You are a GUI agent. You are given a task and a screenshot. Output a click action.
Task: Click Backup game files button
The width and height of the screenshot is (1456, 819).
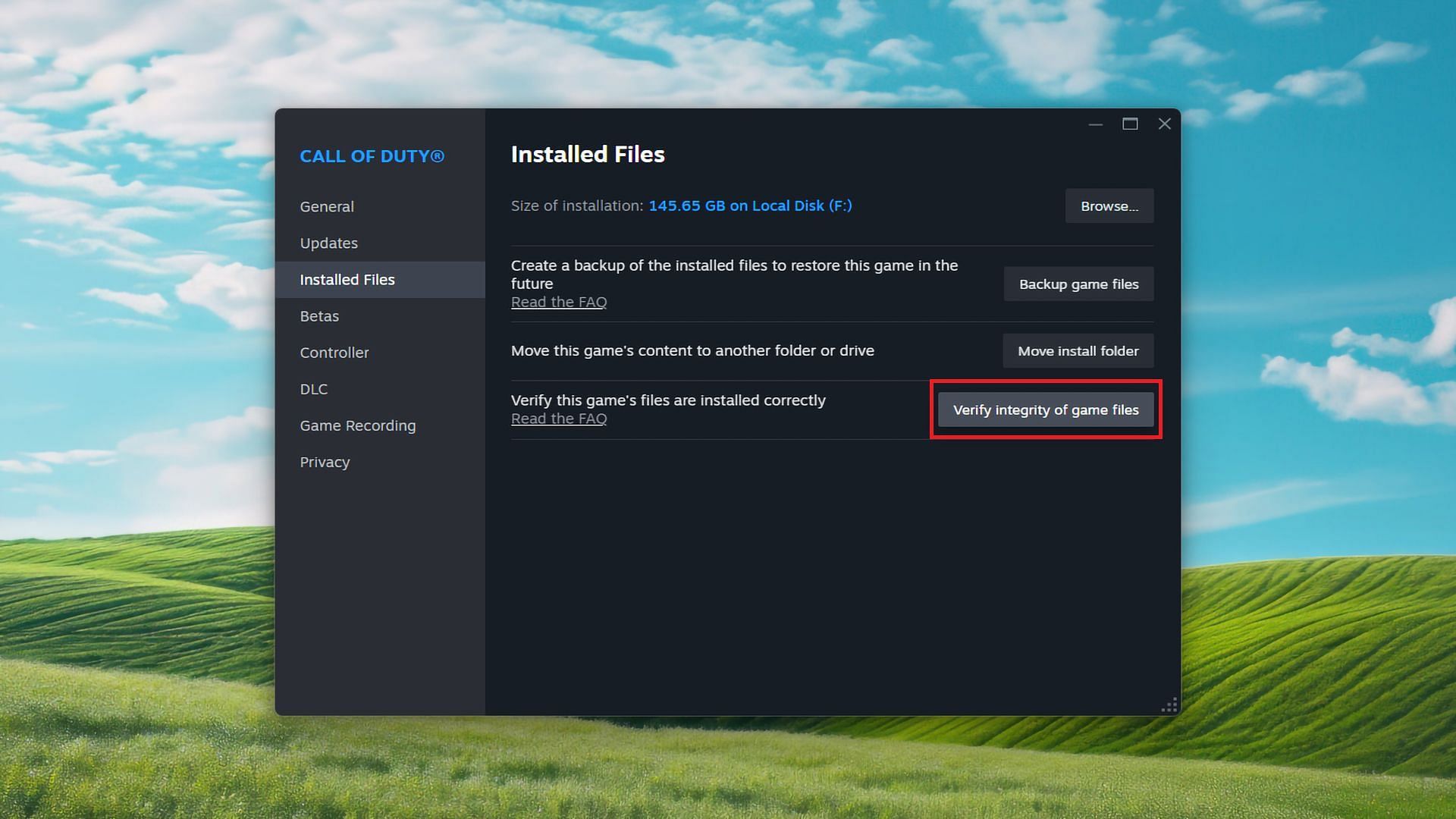(x=1079, y=284)
